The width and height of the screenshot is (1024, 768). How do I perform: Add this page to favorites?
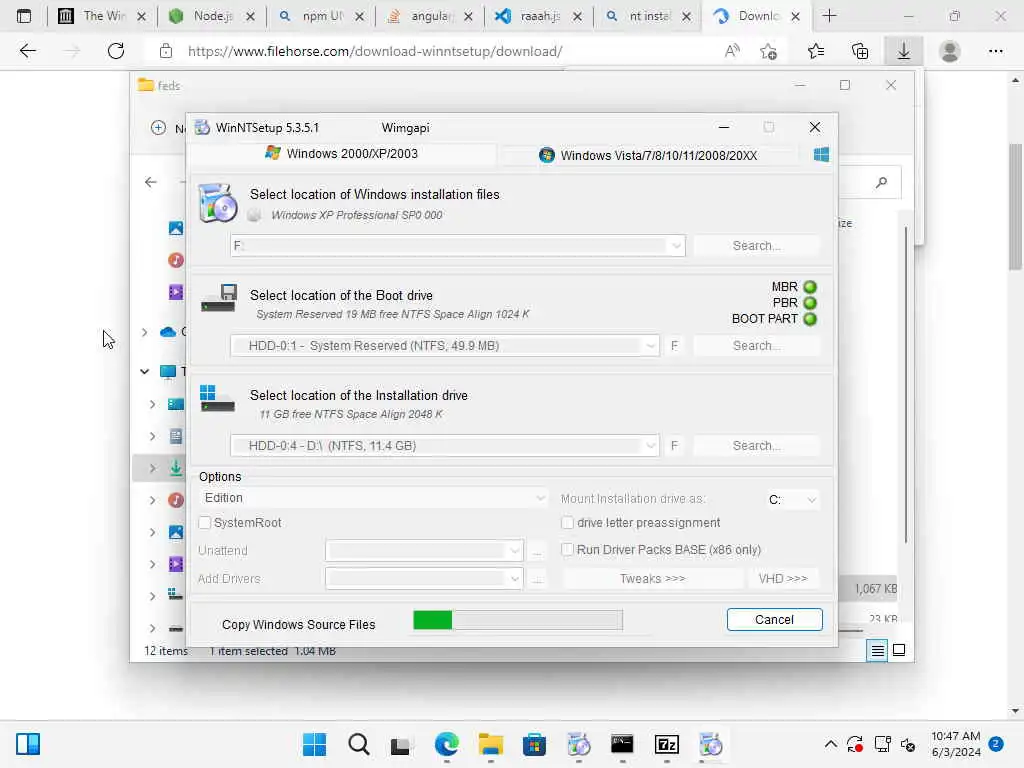click(769, 51)
